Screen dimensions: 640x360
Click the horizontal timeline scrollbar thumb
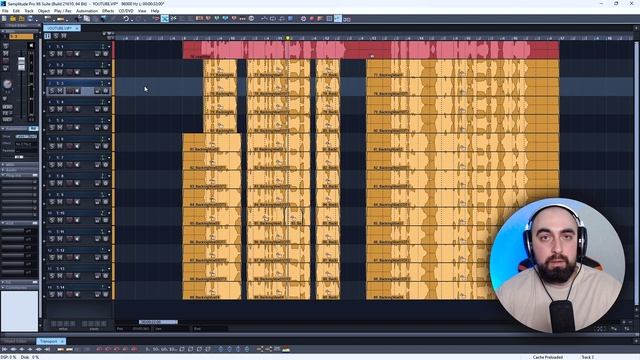pyautogui.click(x=158, y=322)
